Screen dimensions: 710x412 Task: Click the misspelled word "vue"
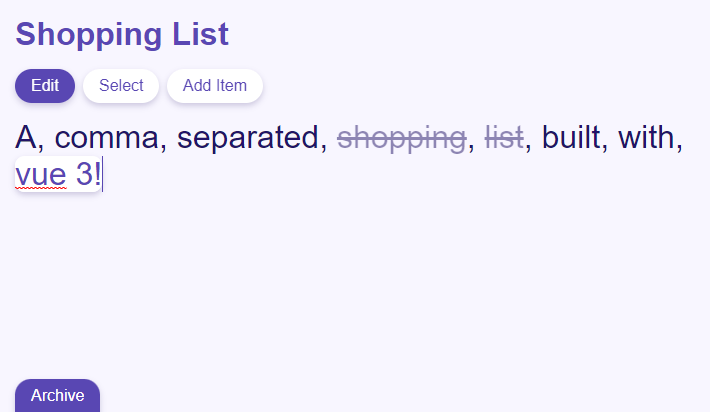41,174
